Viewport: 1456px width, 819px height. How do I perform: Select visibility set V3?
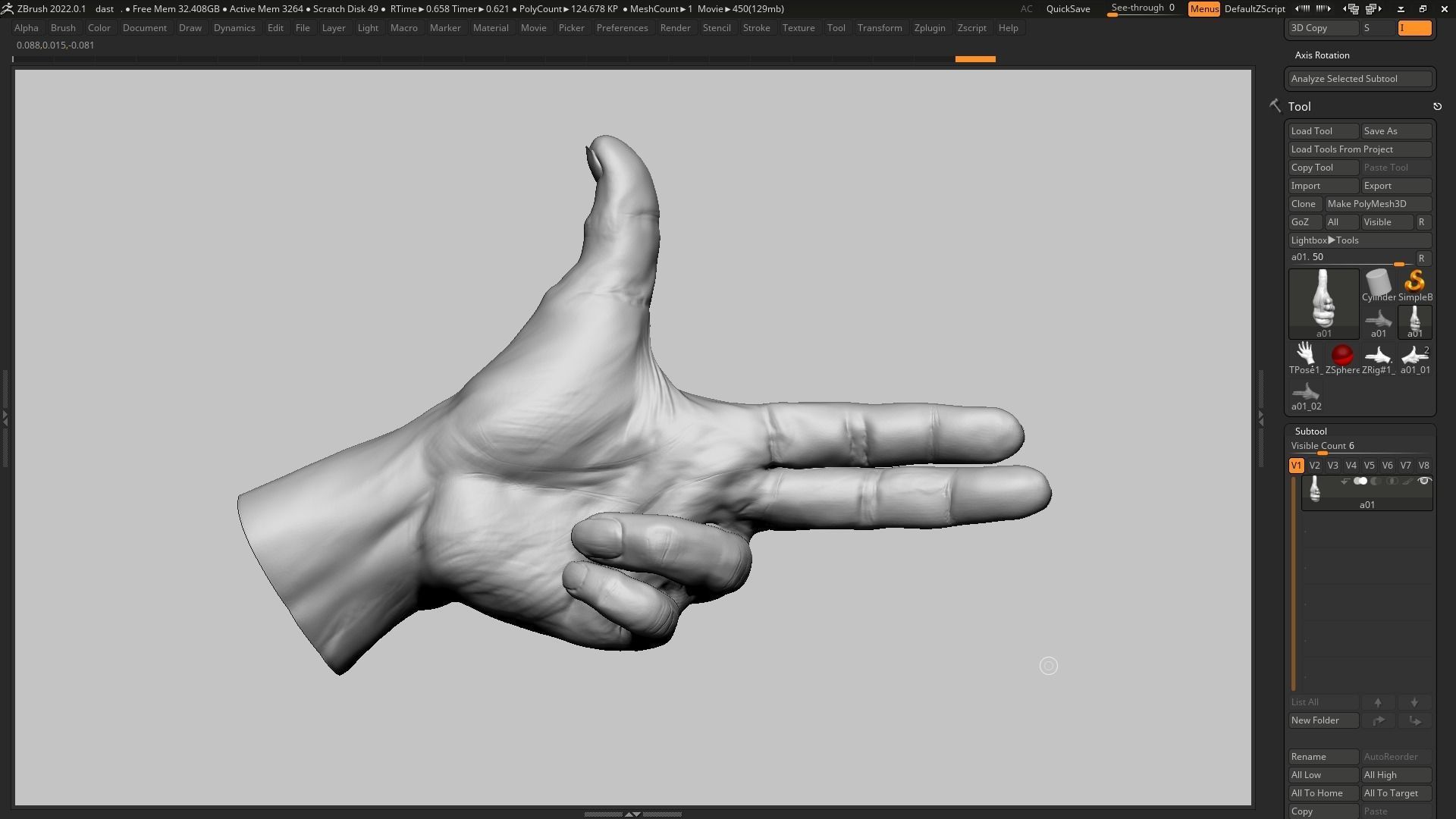(x=1332, y=466)
